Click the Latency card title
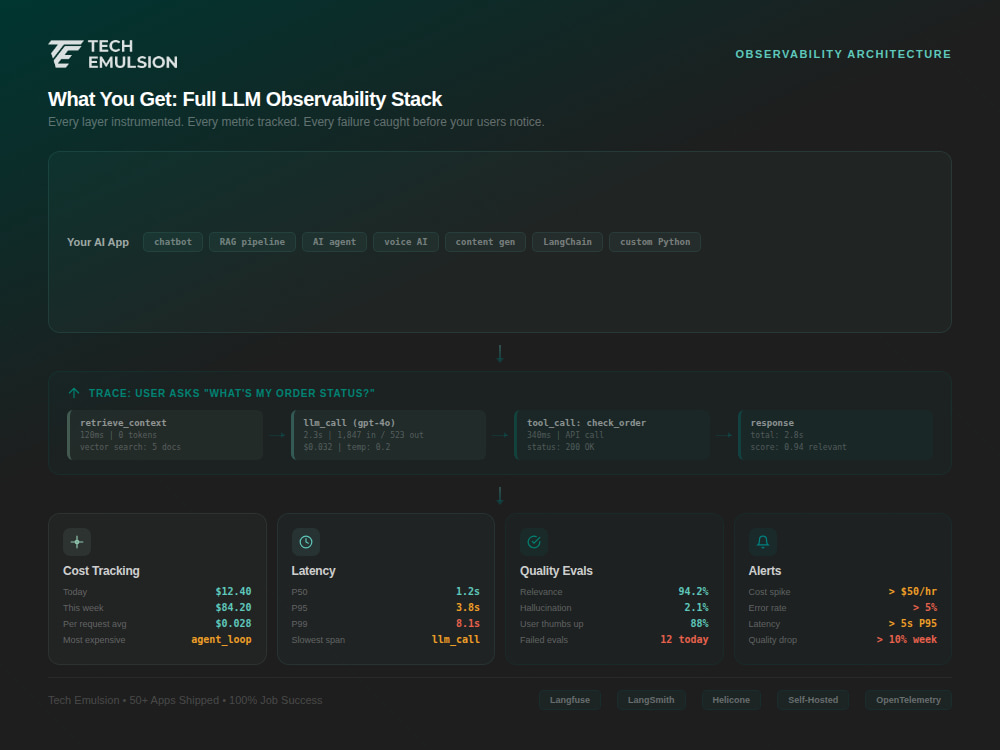 coord(313,571)
